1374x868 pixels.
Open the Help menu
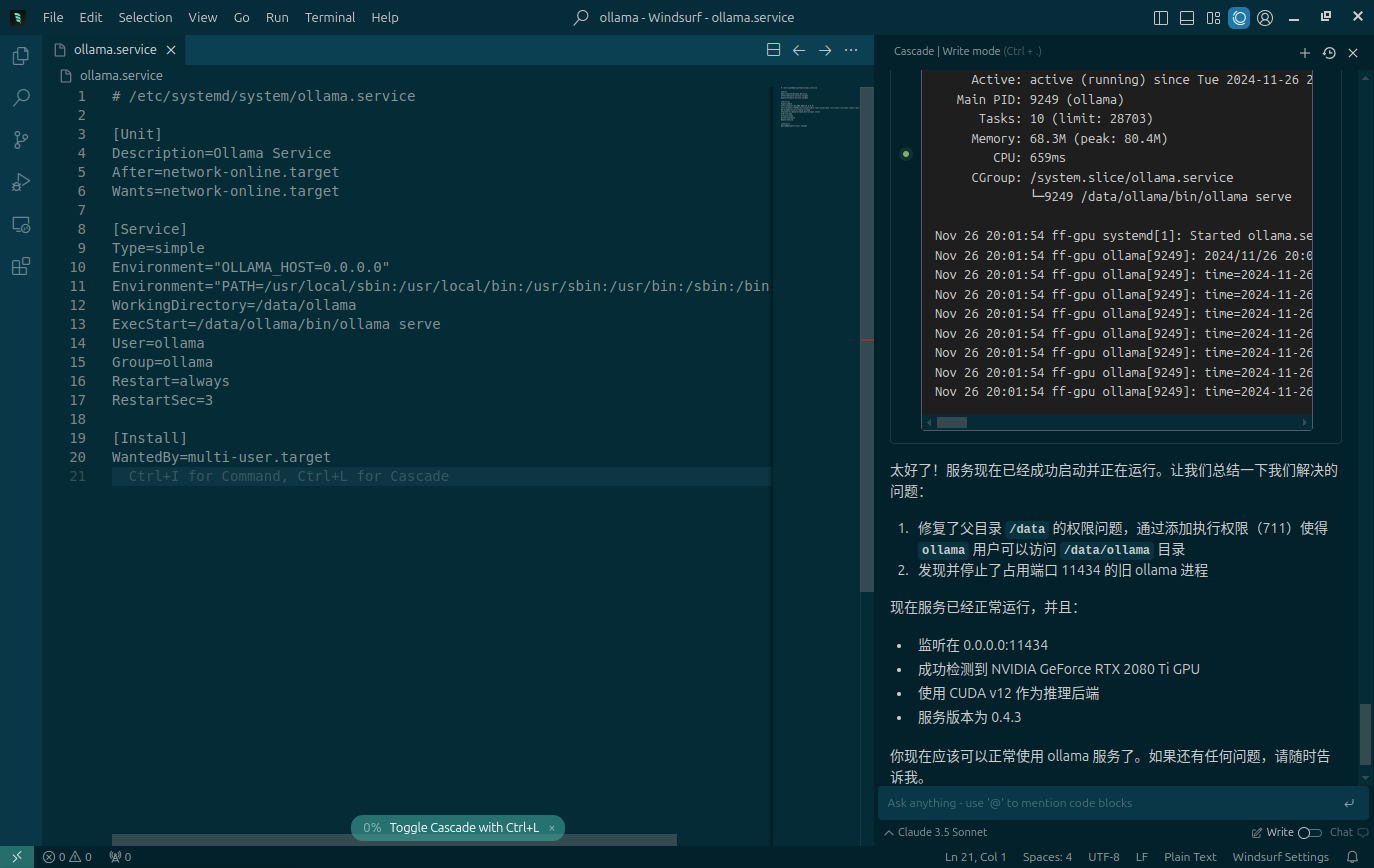(385, 17)
